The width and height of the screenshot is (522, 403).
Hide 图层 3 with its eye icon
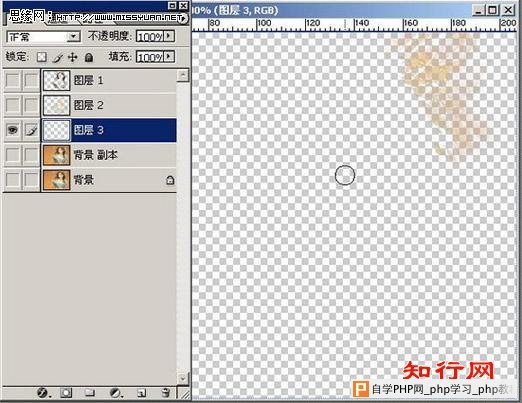pyautogui.click(x=13, y=130)
